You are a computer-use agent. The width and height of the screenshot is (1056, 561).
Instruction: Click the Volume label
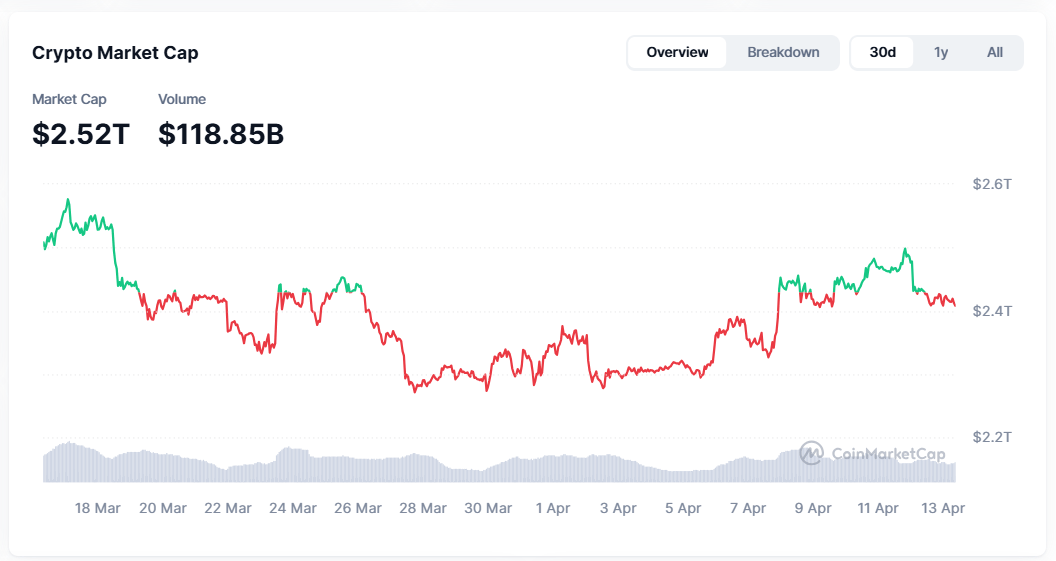click(182, 99)
